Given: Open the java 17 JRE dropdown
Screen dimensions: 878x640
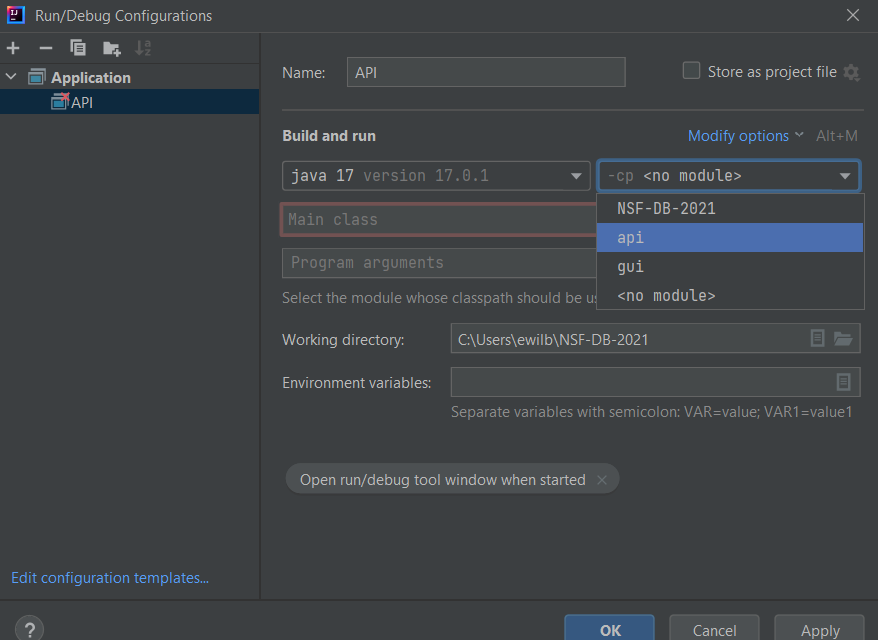Looking at the screenshot, I should [436, 176].
